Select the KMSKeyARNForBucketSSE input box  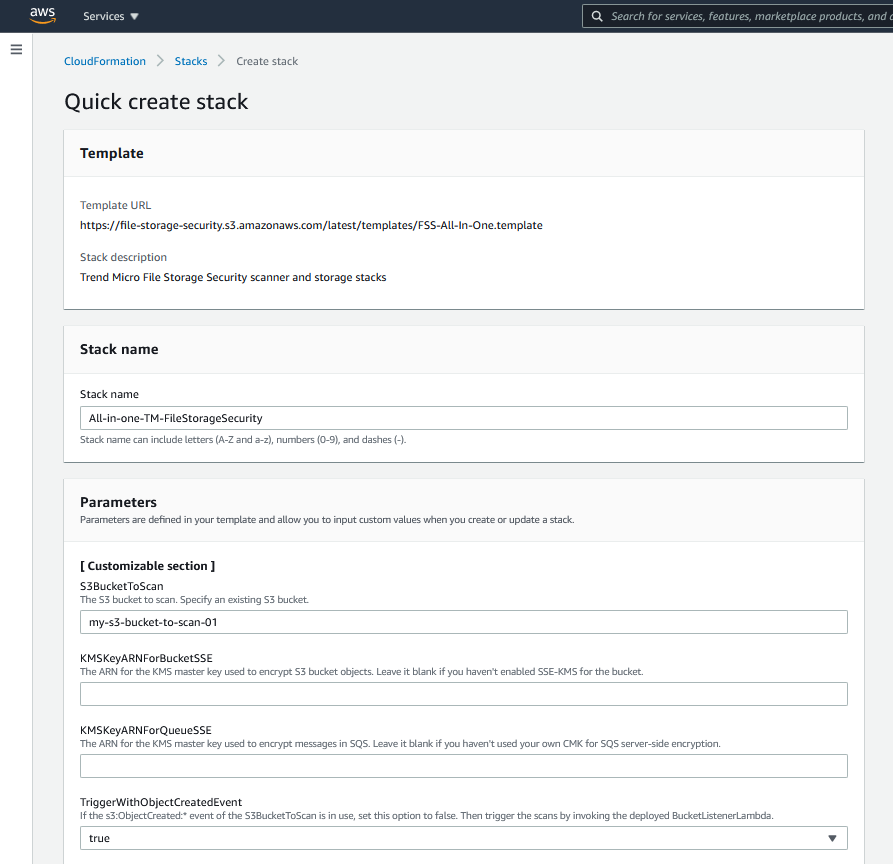click(x=463, y=694)
